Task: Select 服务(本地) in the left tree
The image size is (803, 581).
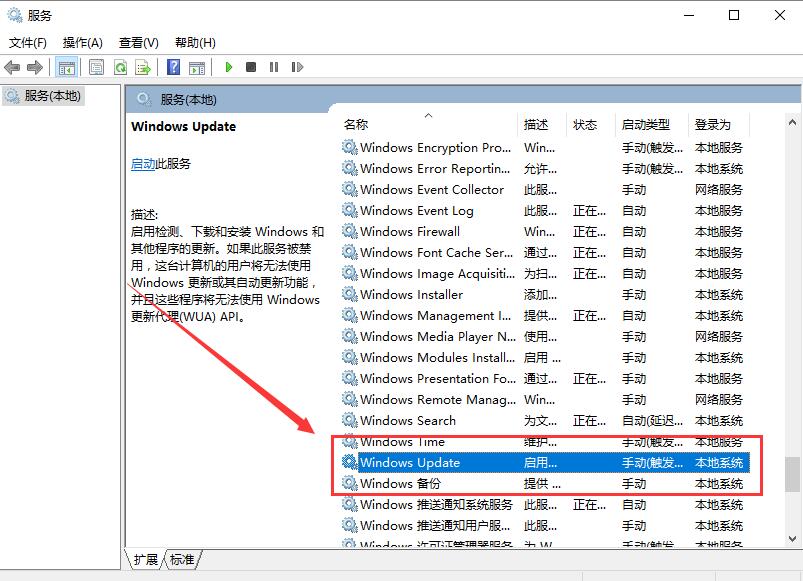Action: click(47, 98)
